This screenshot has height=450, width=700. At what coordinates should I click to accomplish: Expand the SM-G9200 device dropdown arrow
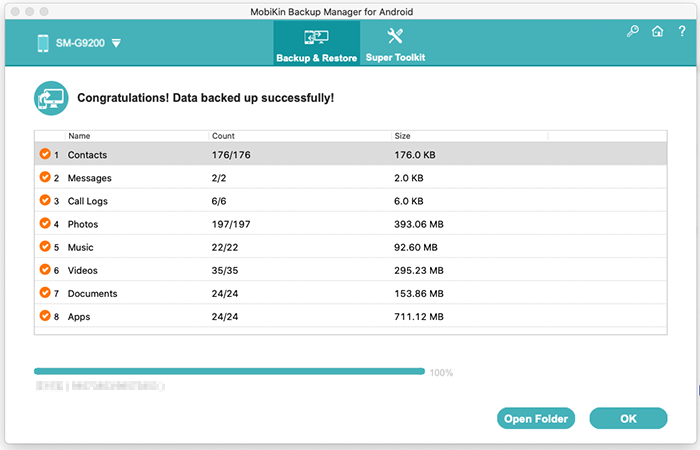tap(116, 43)
